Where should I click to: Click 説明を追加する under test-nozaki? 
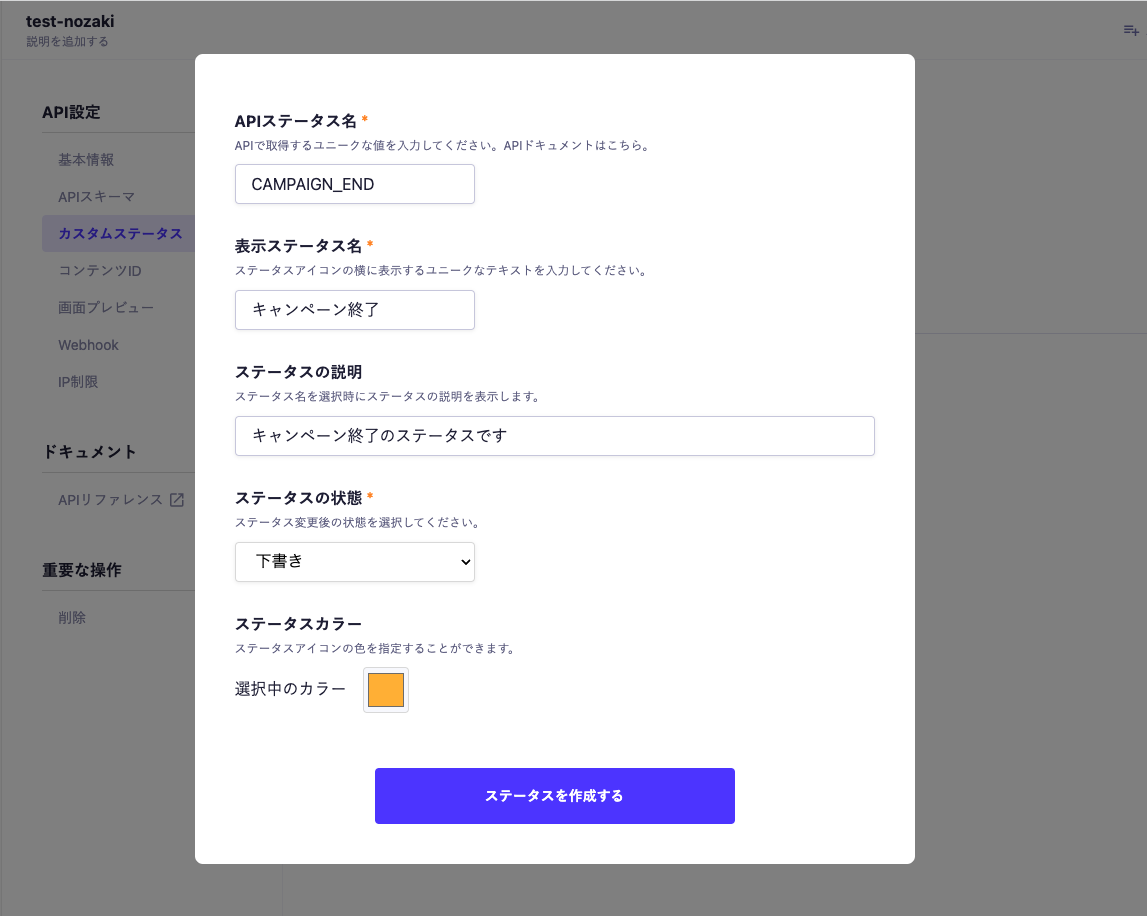[67, 42]
